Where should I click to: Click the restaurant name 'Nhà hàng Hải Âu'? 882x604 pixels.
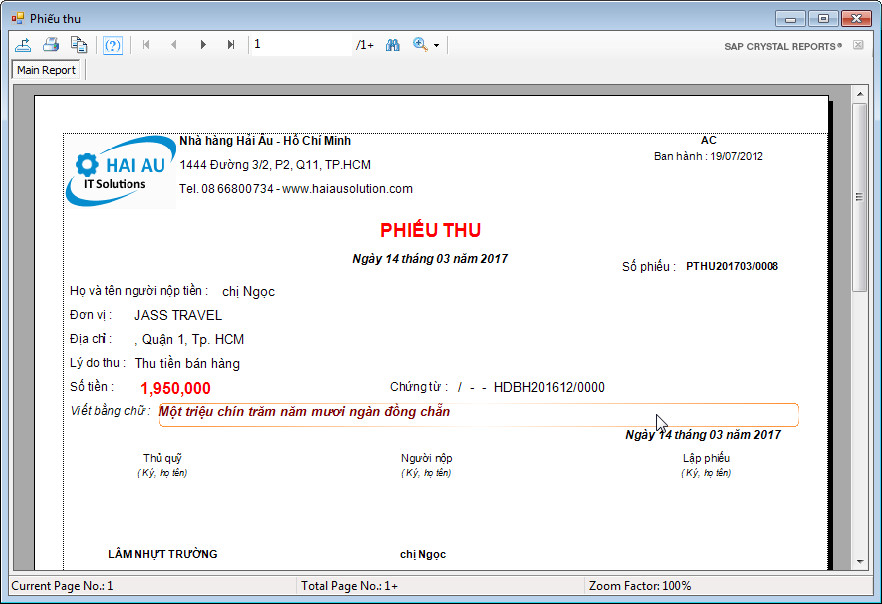(x=226, y=141)
